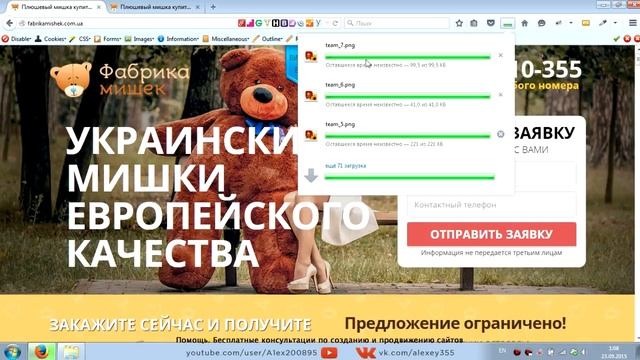Click the team_5.png file name

(x=340, y=124)
